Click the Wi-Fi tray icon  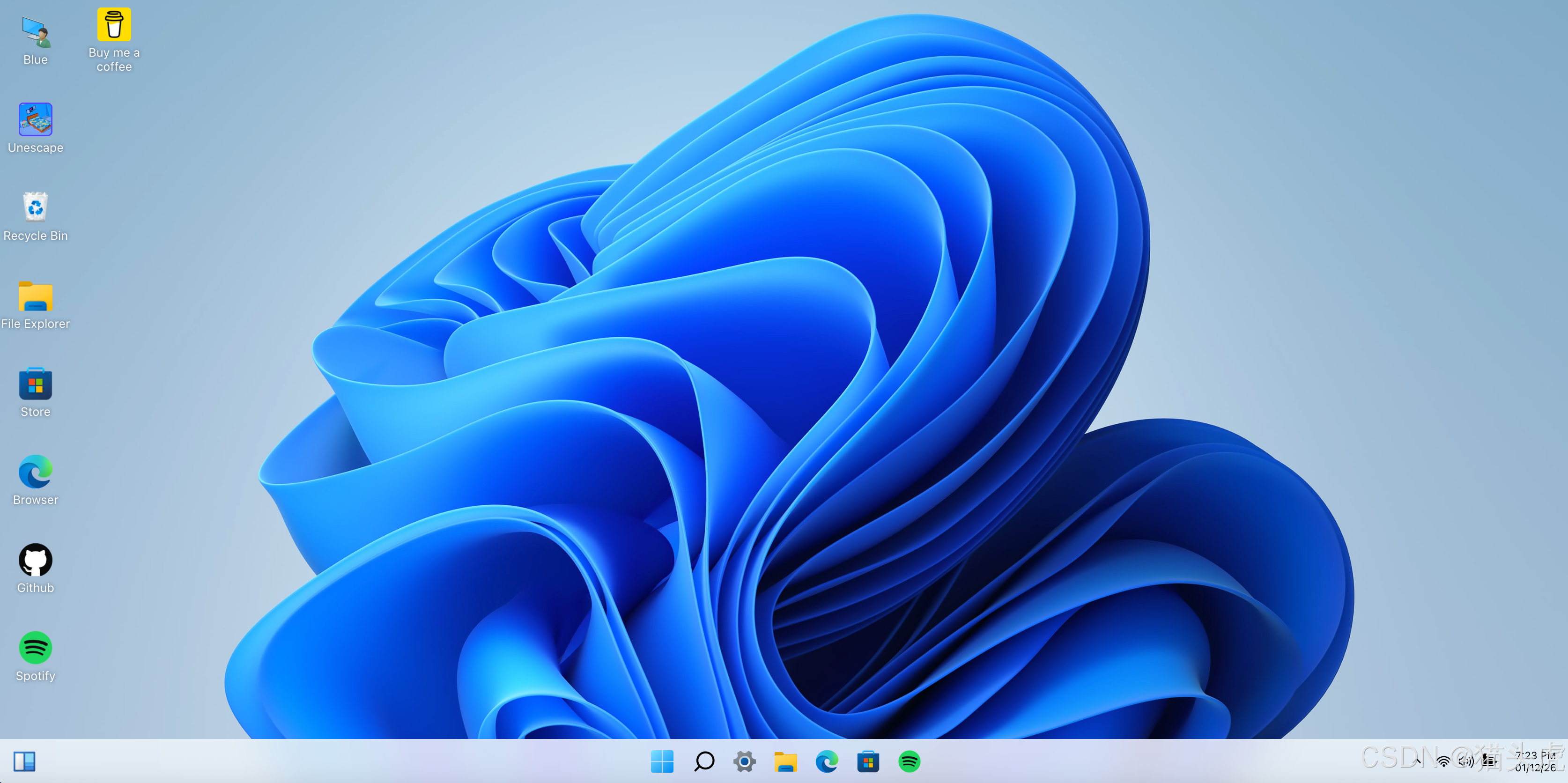(1443, 761)
